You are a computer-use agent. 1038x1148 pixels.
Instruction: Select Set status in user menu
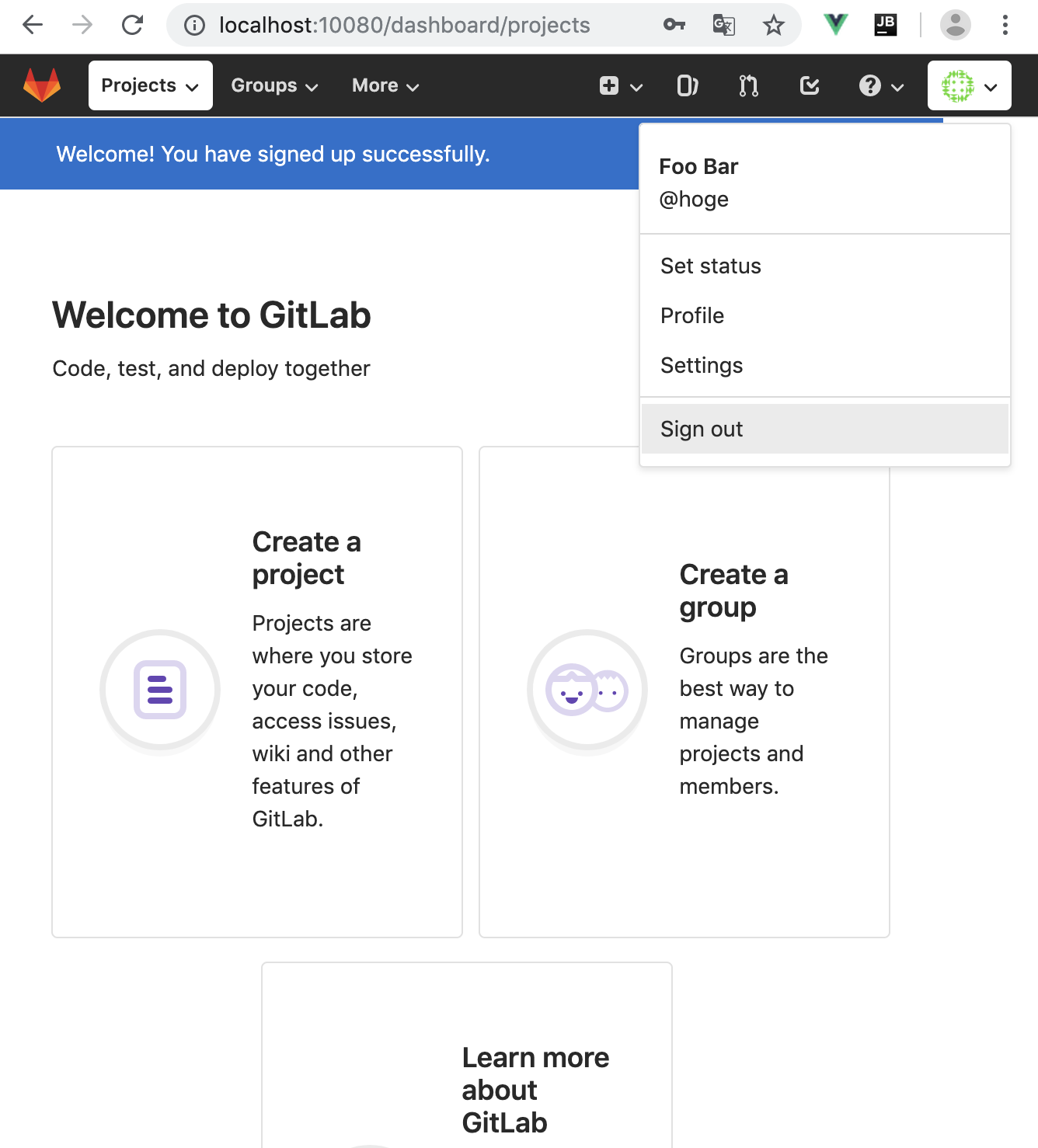pyautogui.click(x=825, y=266)
